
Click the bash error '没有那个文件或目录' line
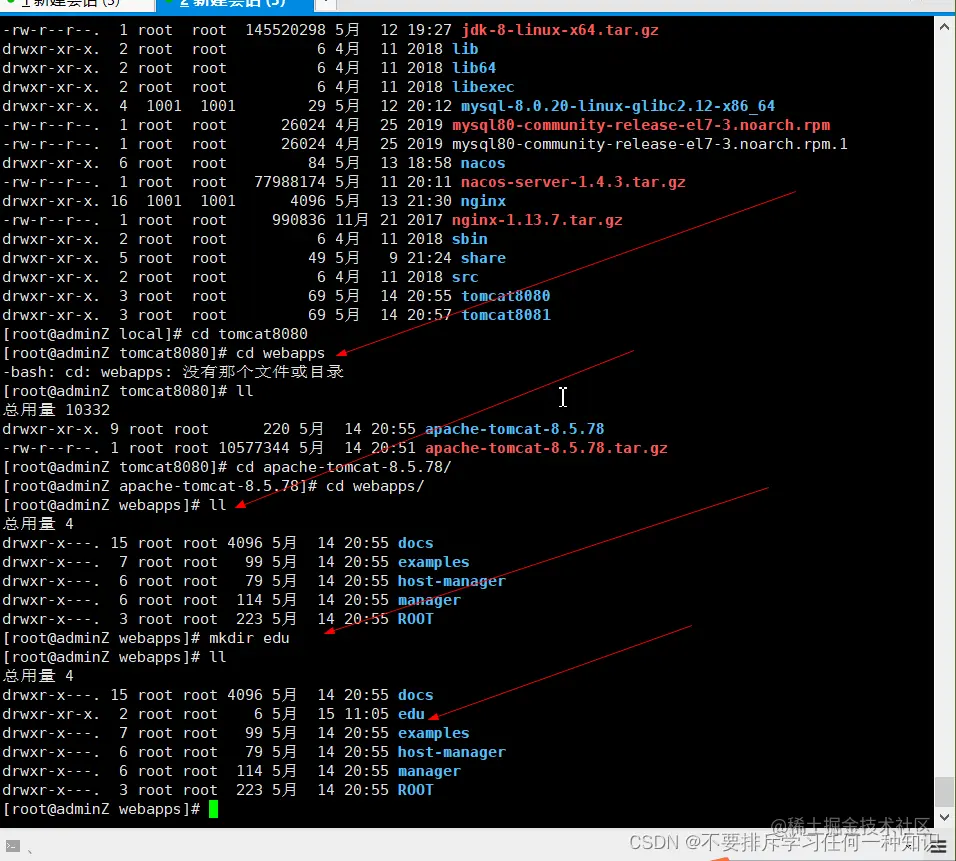pyautogui.click(x=173, y=372)
